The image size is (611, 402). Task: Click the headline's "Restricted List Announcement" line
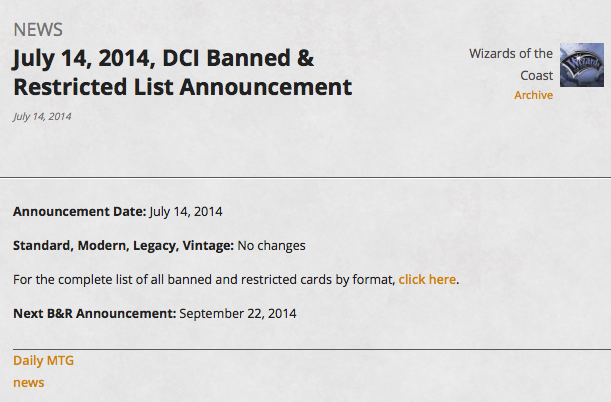tap(183, 87)
